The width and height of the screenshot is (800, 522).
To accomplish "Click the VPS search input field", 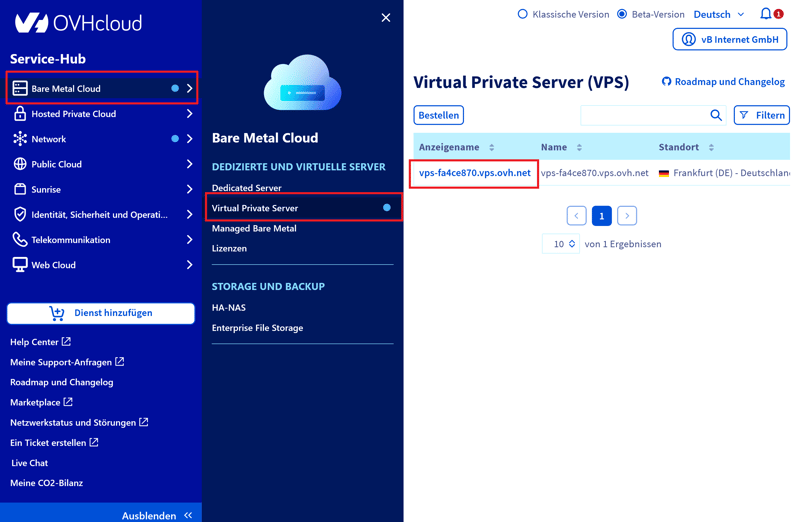I will click(644, 115).
